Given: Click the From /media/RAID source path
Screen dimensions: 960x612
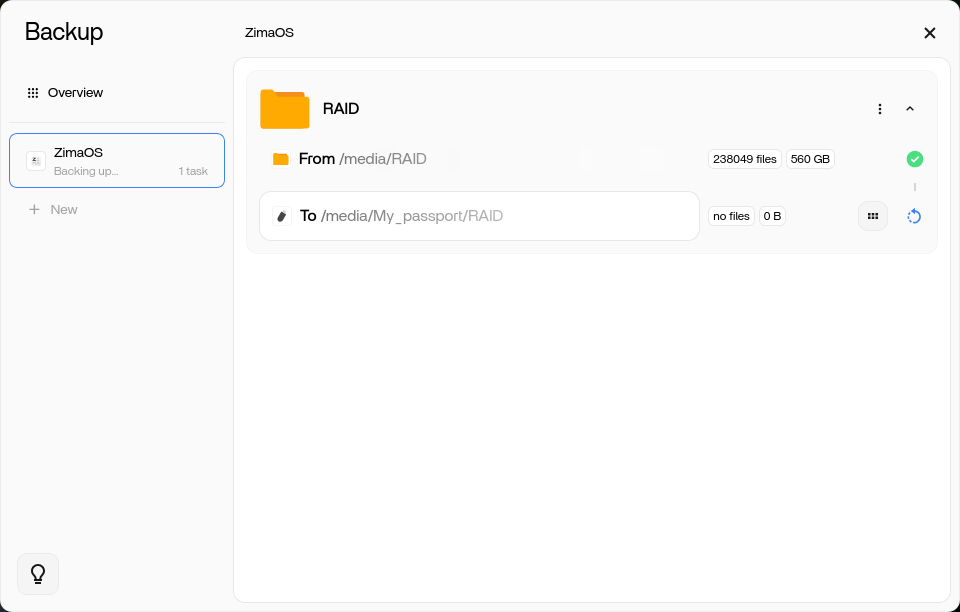Looking at the screenshot, I should pos(362,159).
